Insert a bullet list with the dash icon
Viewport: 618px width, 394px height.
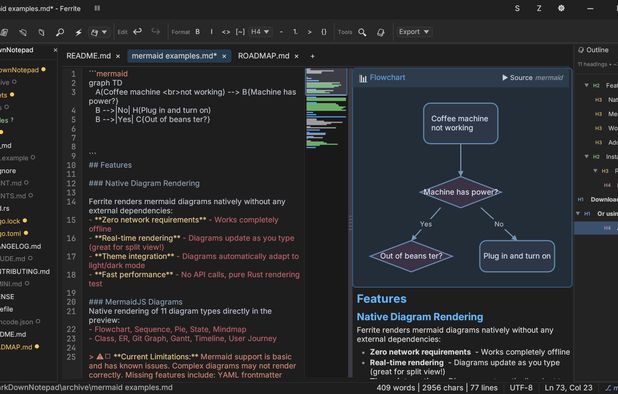(281, 32)
